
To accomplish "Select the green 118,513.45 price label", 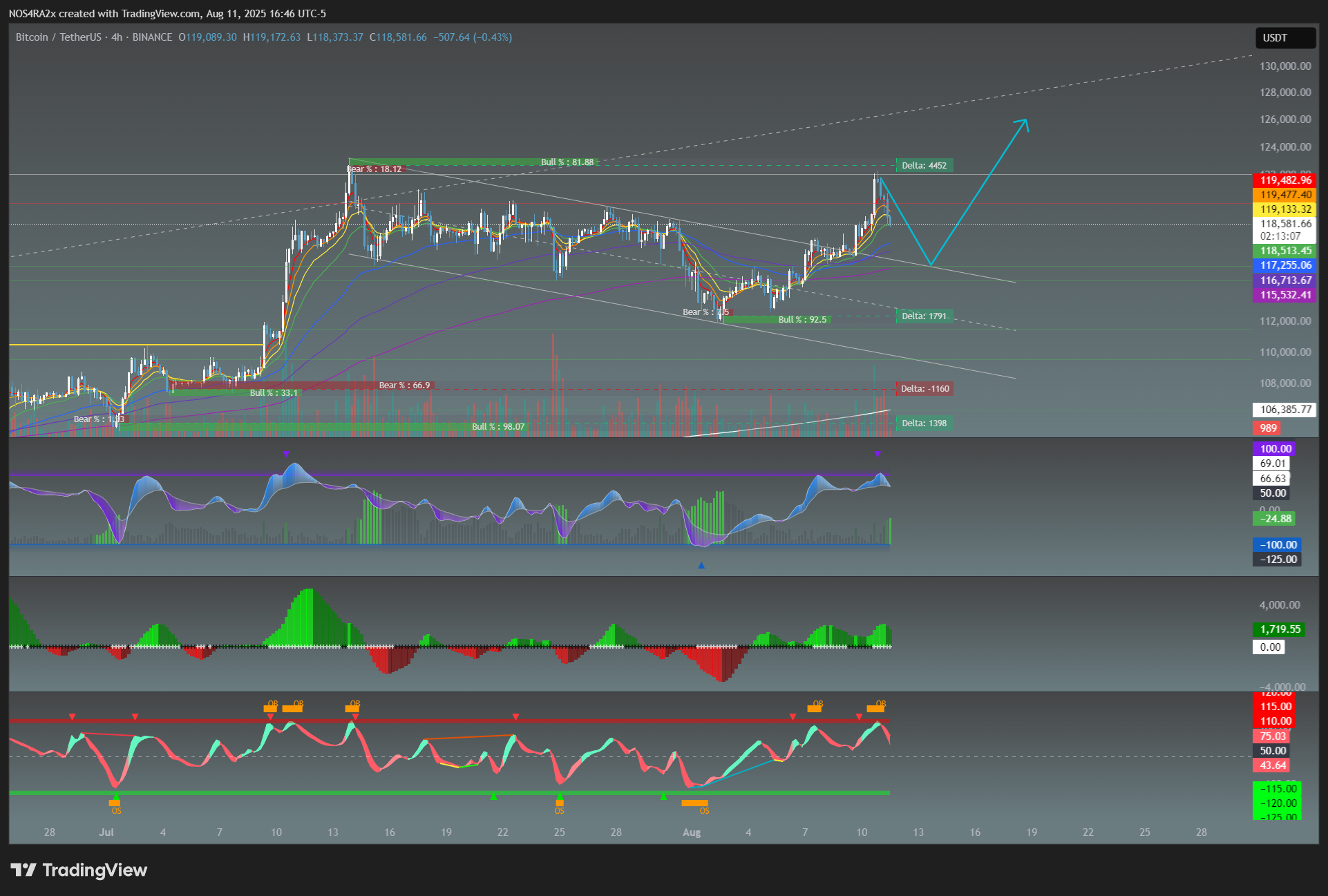I will [1284, 251].
